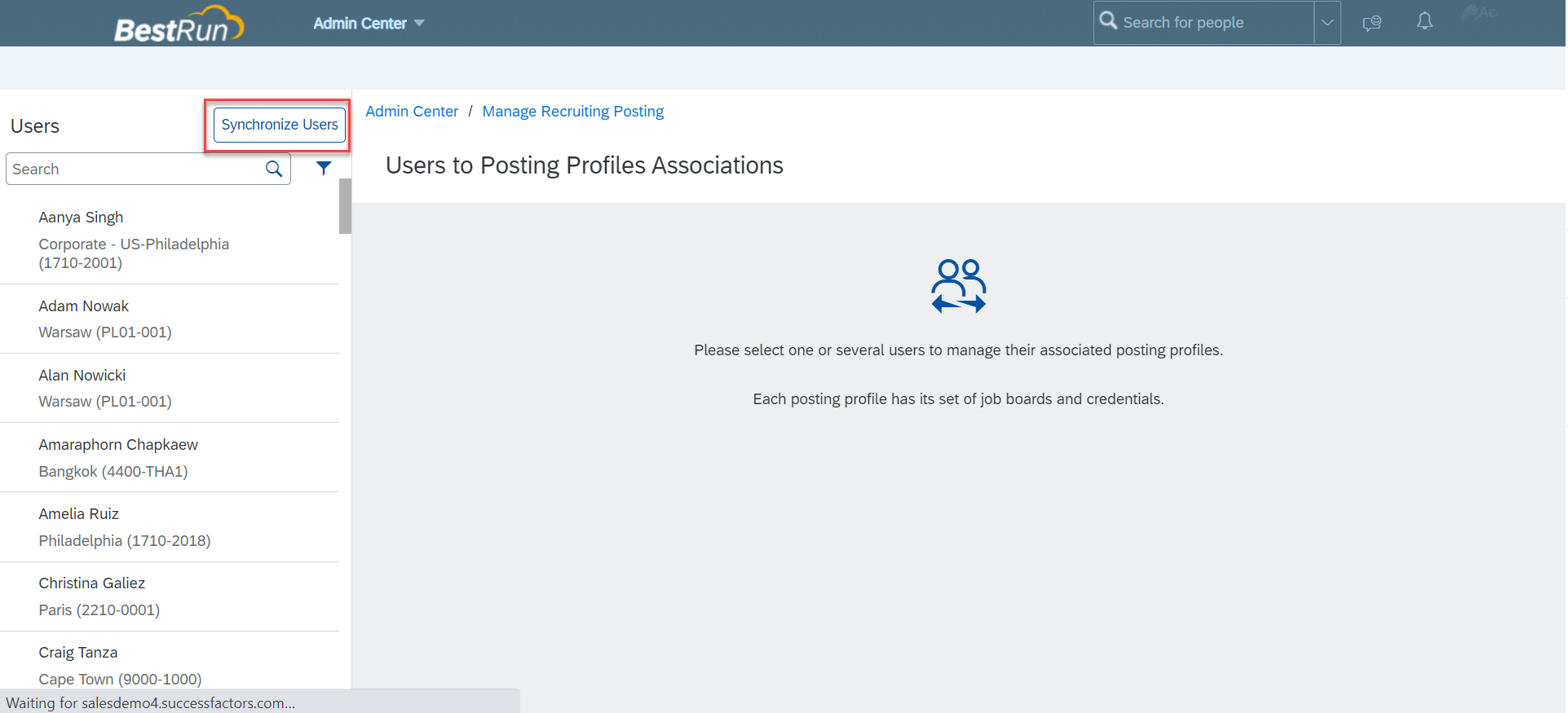The height and width of the screenshot is (713, 1568).
Task: Click the BestRun logo
Action: pos(179,24)
